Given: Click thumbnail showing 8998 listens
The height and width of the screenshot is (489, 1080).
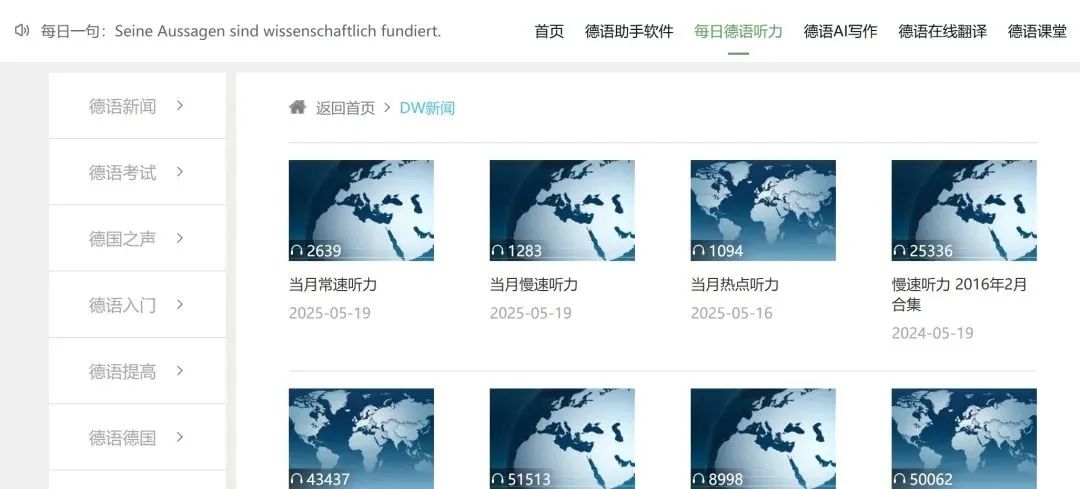Looking at the screenshot, I should (763, 439).
